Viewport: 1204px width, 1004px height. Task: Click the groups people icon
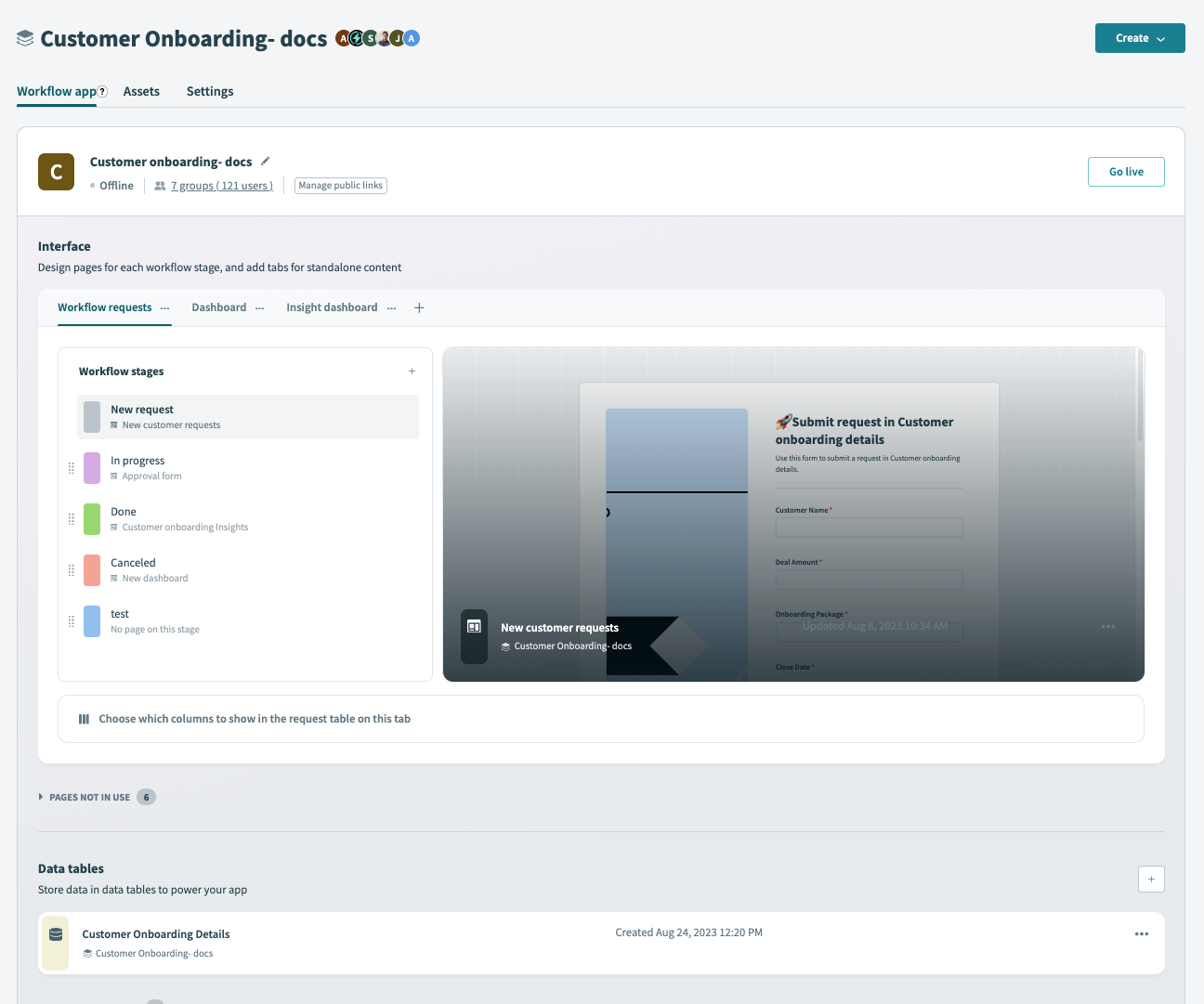coord(160,186)
